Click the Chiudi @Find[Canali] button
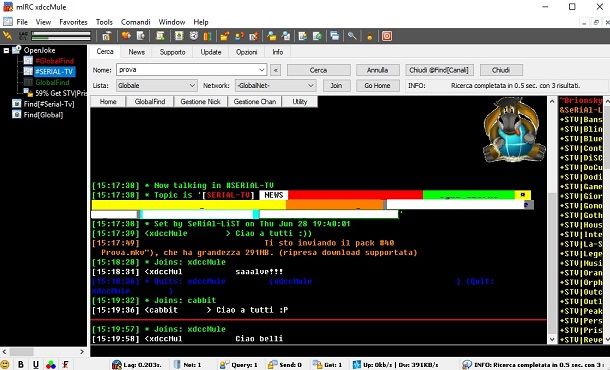 coord(439,70)
